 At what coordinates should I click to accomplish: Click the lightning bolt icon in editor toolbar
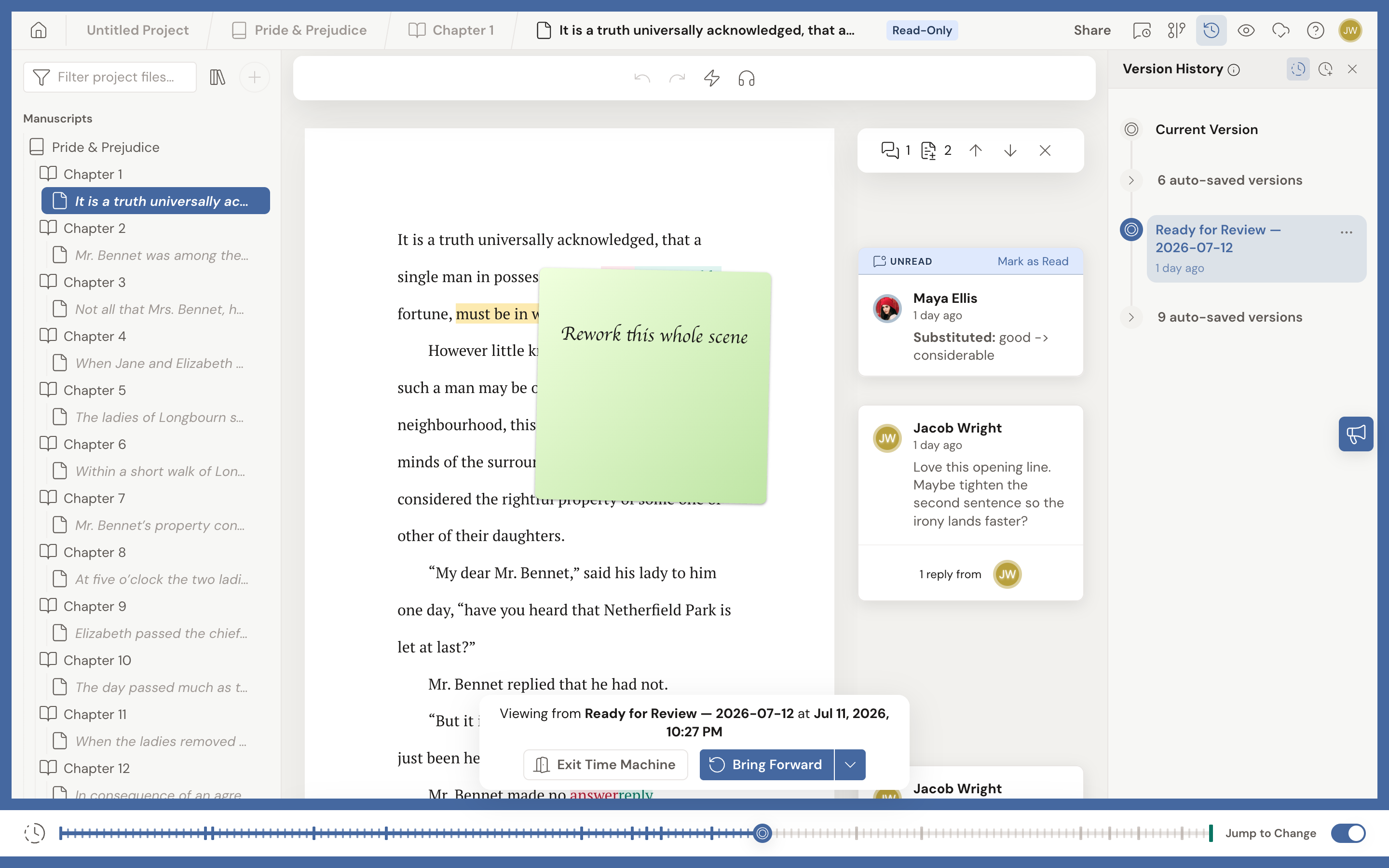712,78
